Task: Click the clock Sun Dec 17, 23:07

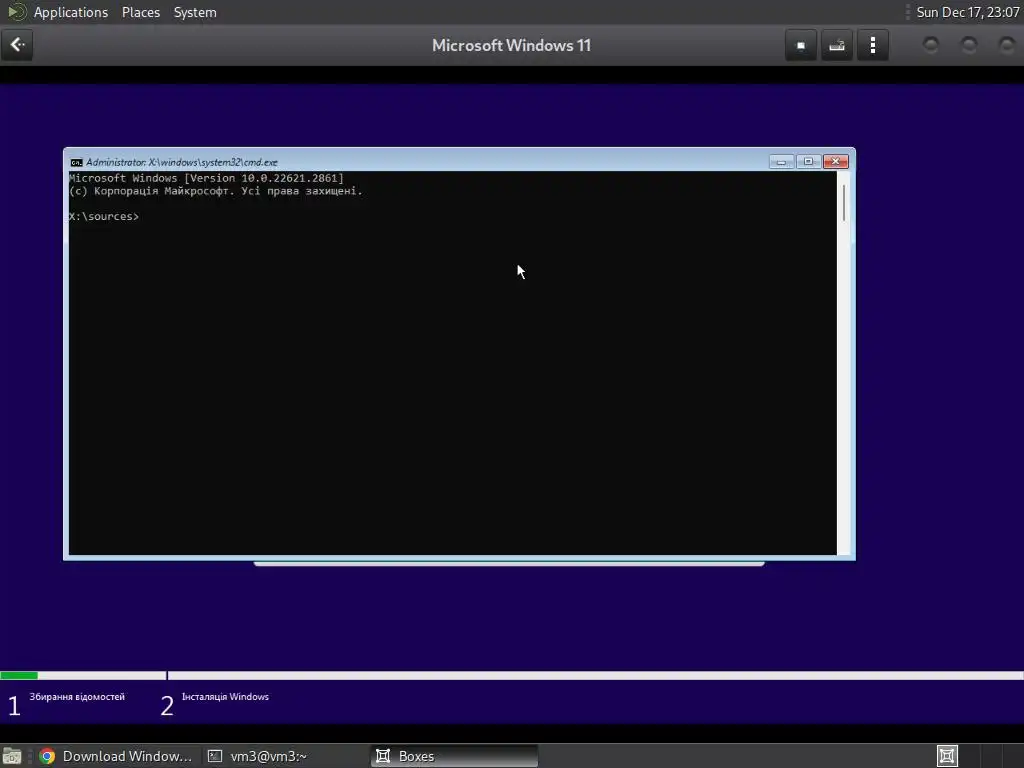Action: [967, 12]
